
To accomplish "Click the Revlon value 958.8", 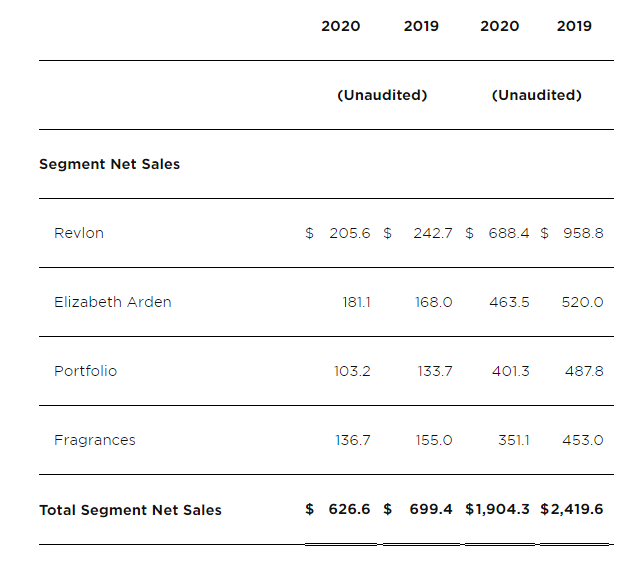I will tap(582, 233).
